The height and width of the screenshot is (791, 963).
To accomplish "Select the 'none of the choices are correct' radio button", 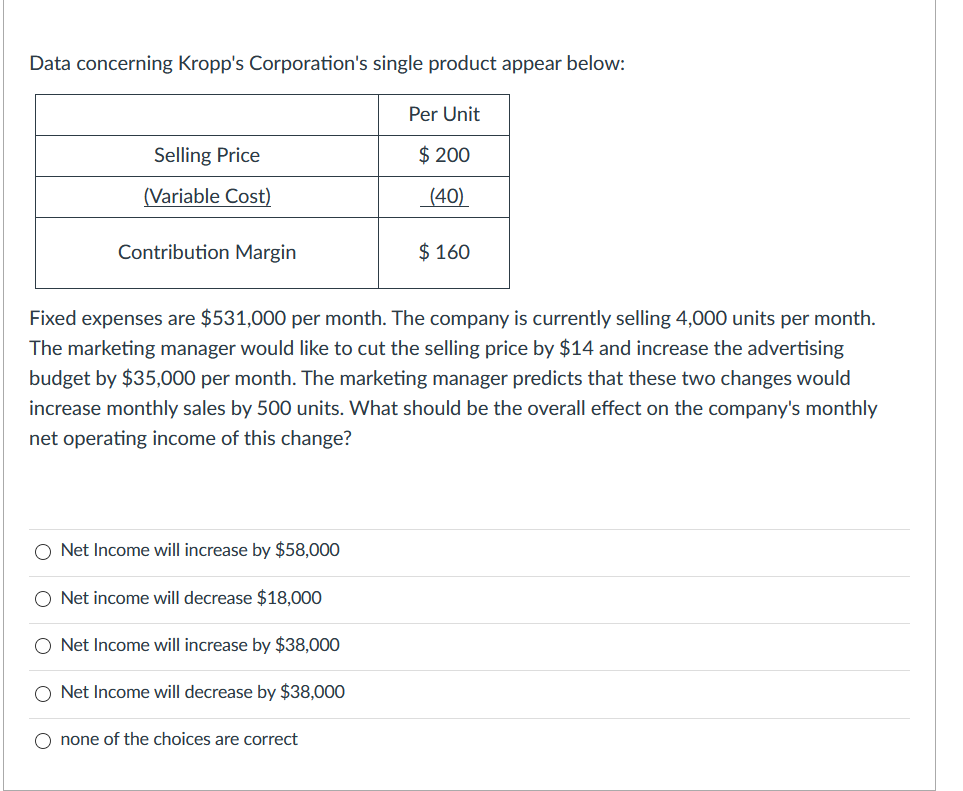I will (x=44, y=740).
